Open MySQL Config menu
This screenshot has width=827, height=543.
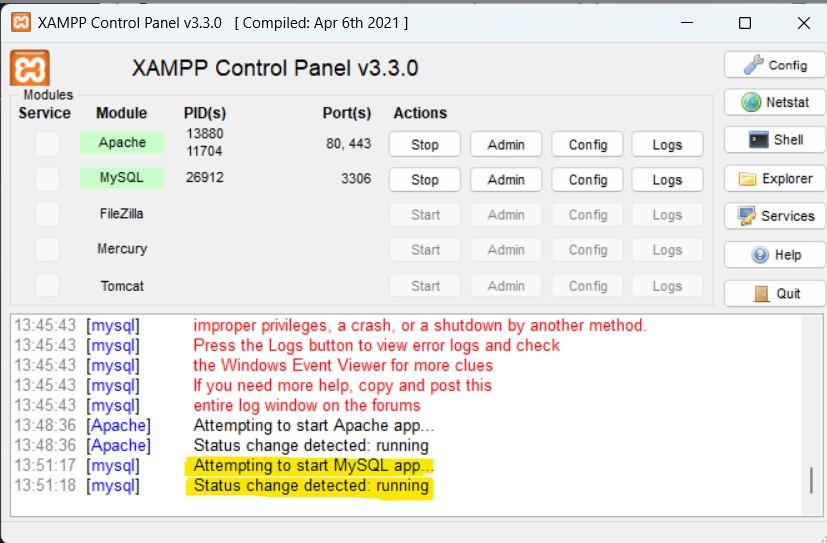[588, 180]
